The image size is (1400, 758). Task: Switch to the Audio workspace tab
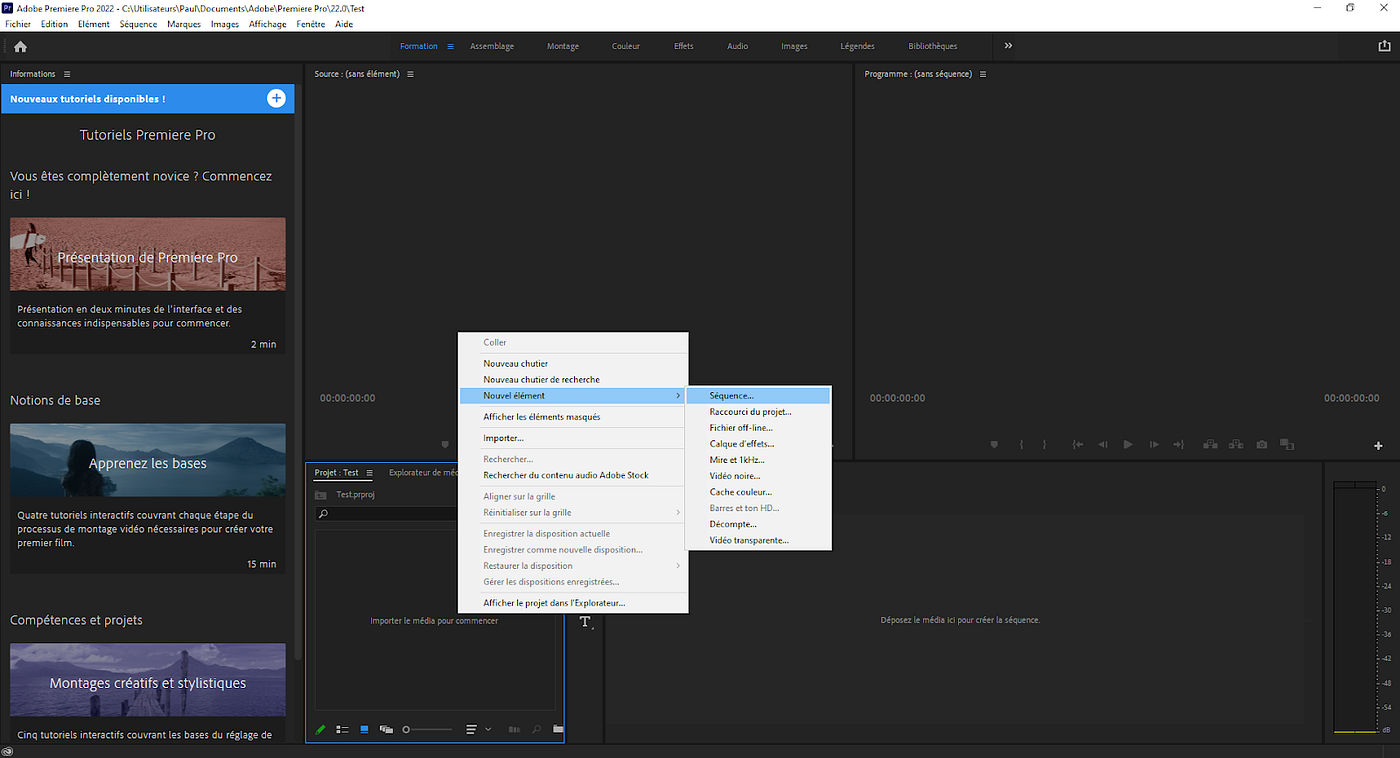tap(737, 46)
